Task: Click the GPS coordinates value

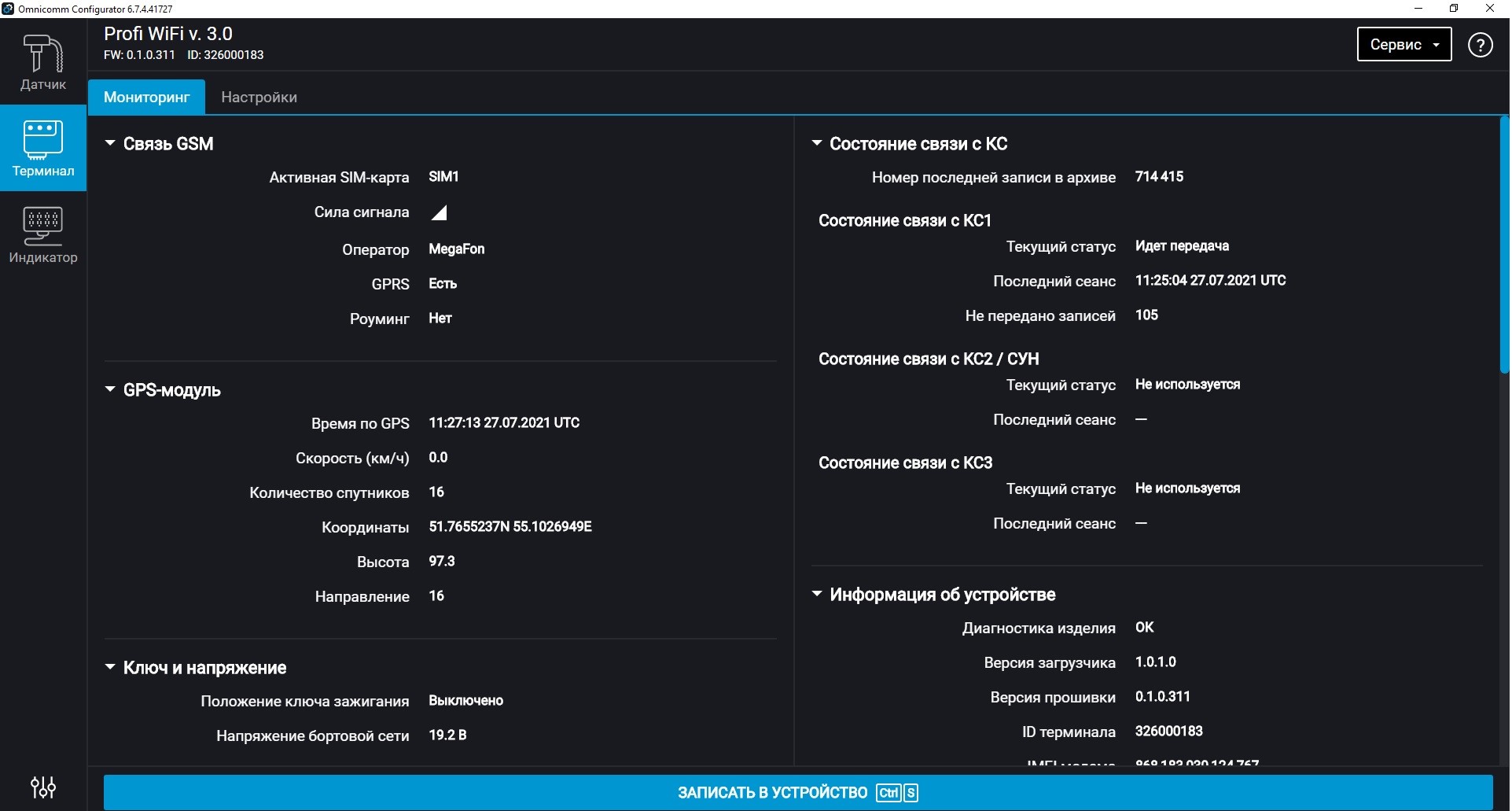Action: [510, 527]
